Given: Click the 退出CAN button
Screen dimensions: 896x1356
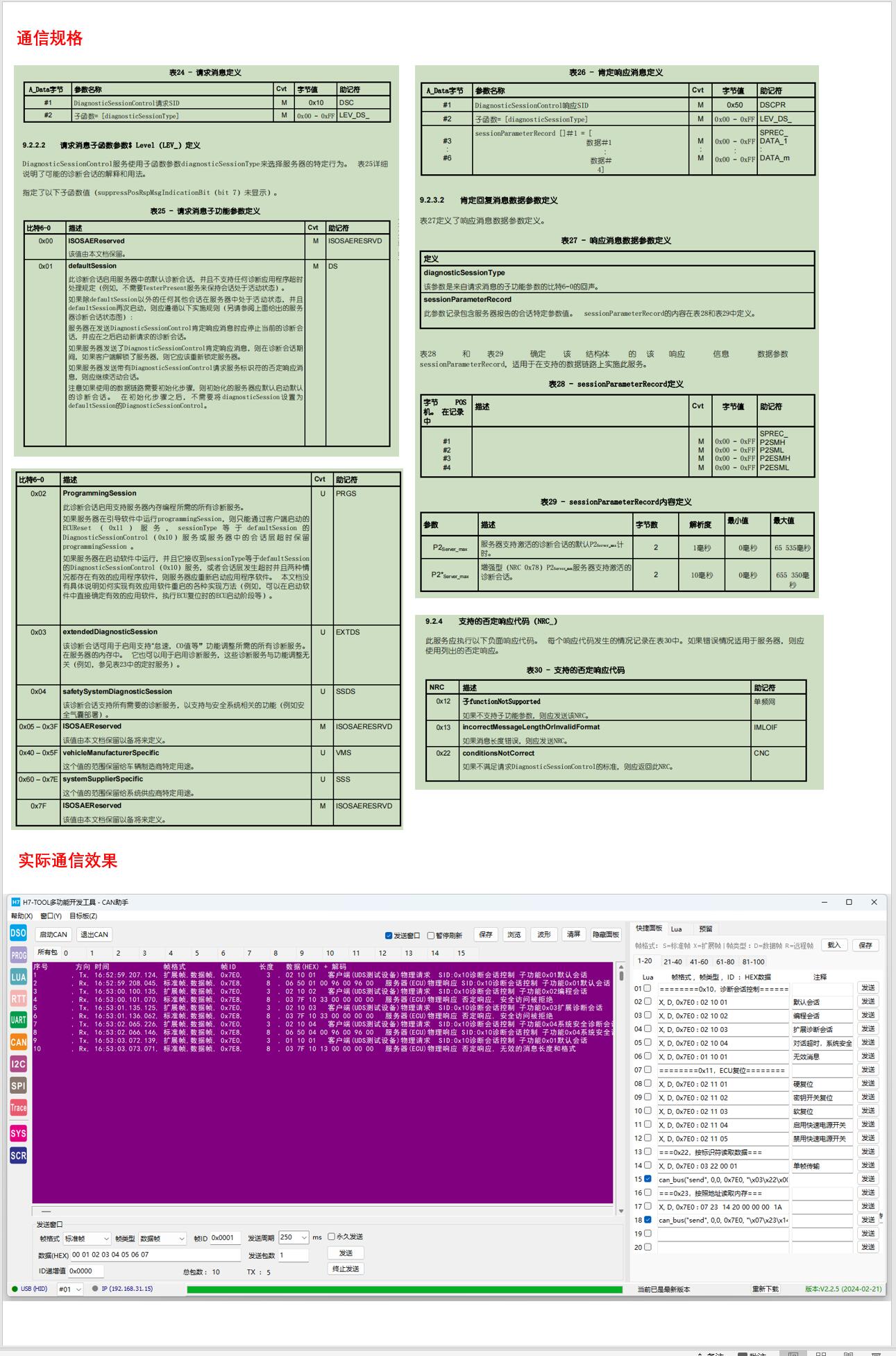Looking at the screenshot, I should [94, 935].
